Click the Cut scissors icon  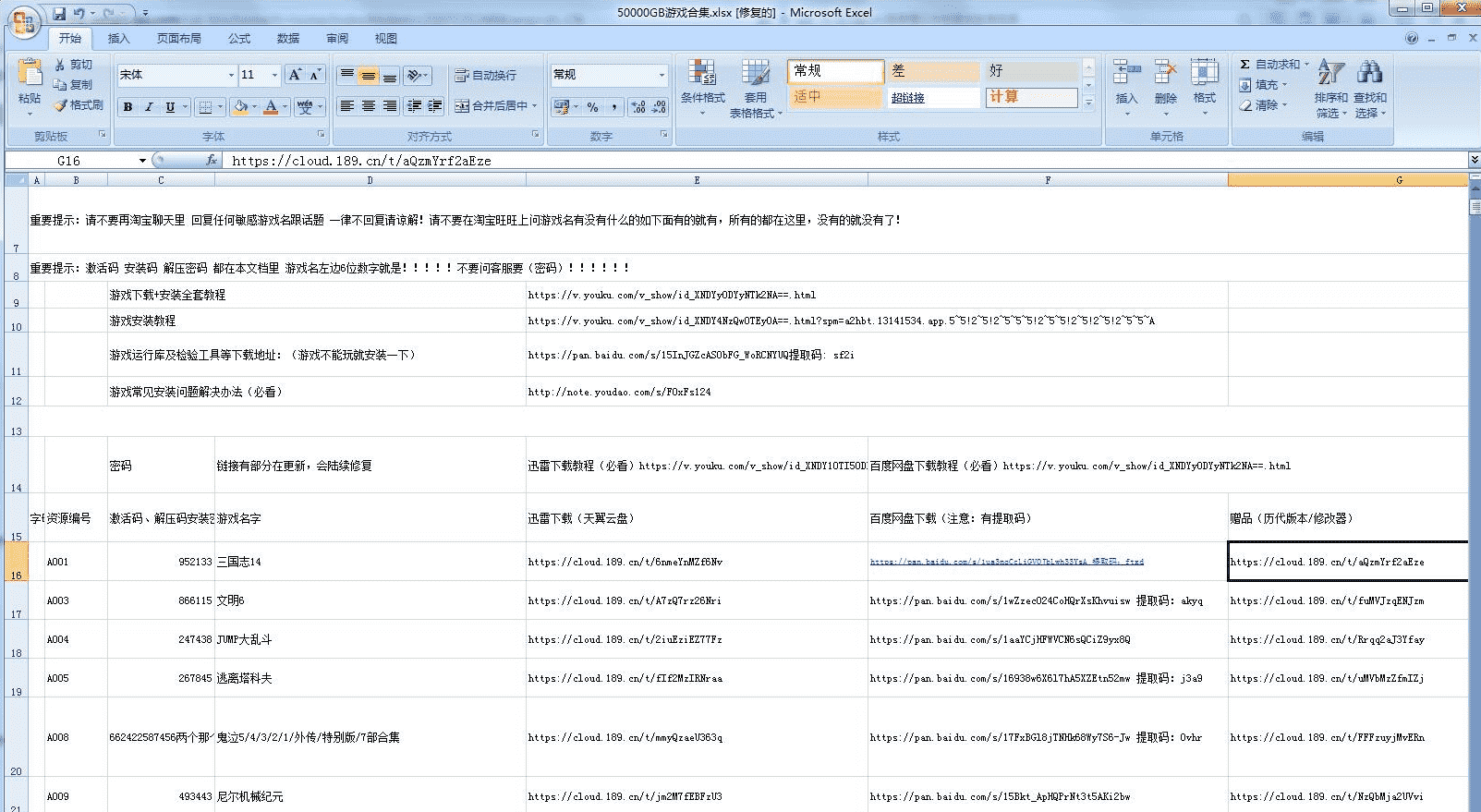tap(60, 65)
